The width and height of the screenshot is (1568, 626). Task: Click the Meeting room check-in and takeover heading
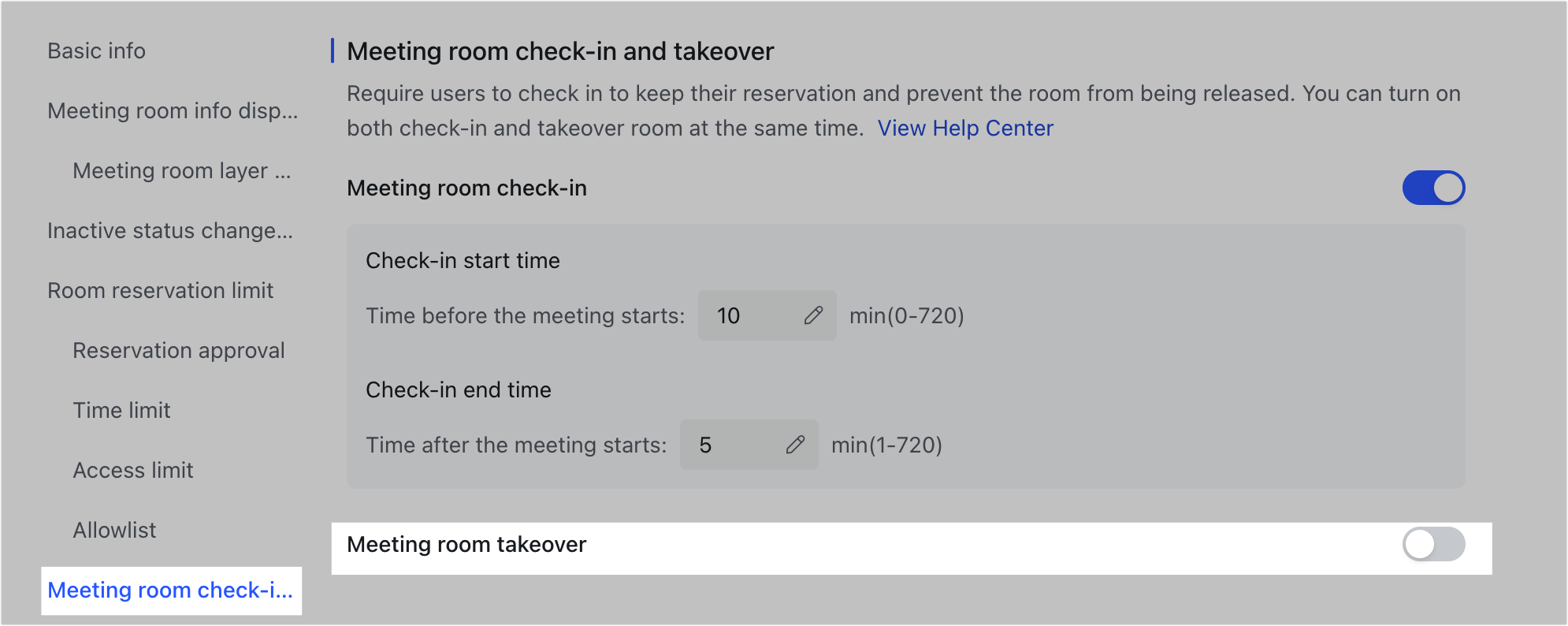tap(560, 50)
